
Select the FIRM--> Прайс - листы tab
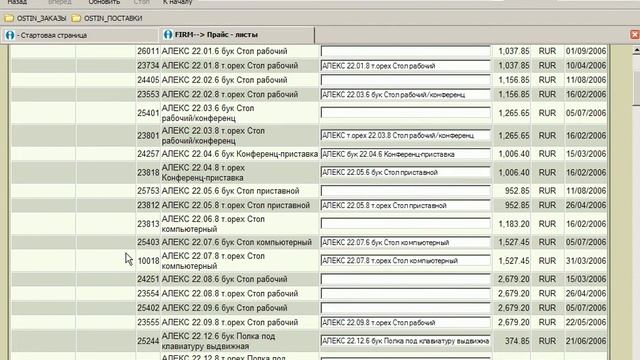click(237, 35)
